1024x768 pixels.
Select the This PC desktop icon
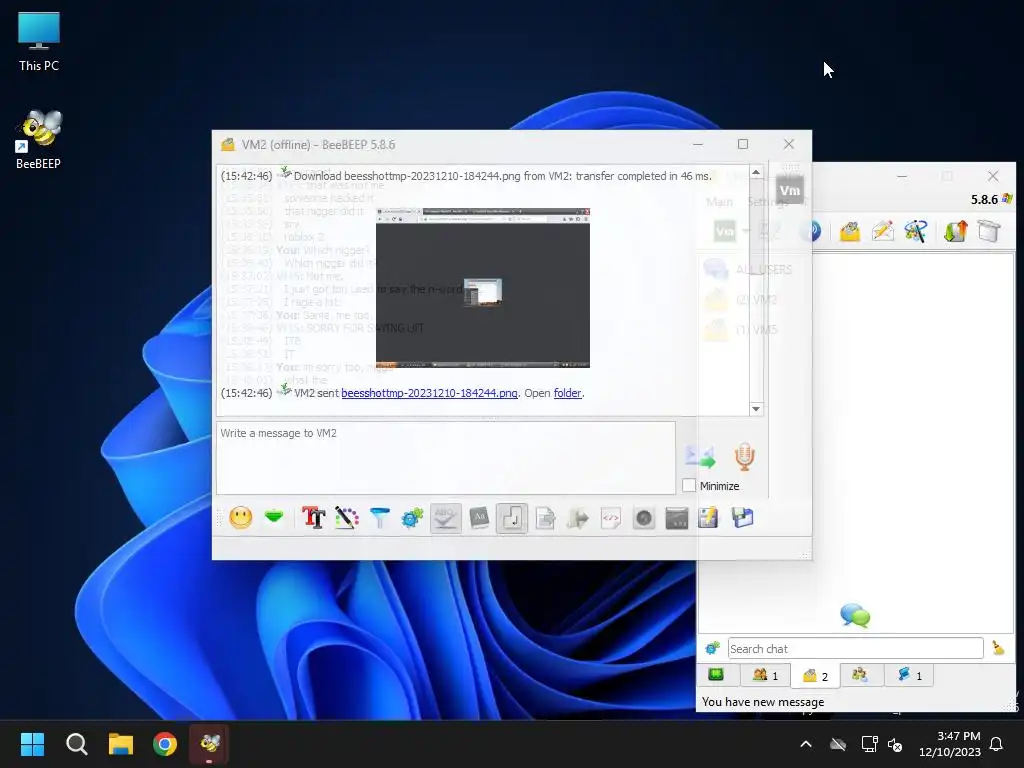click(x=39, y=41)
